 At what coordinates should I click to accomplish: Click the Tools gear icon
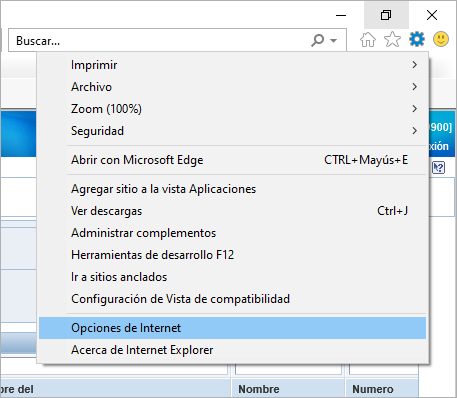417,39
